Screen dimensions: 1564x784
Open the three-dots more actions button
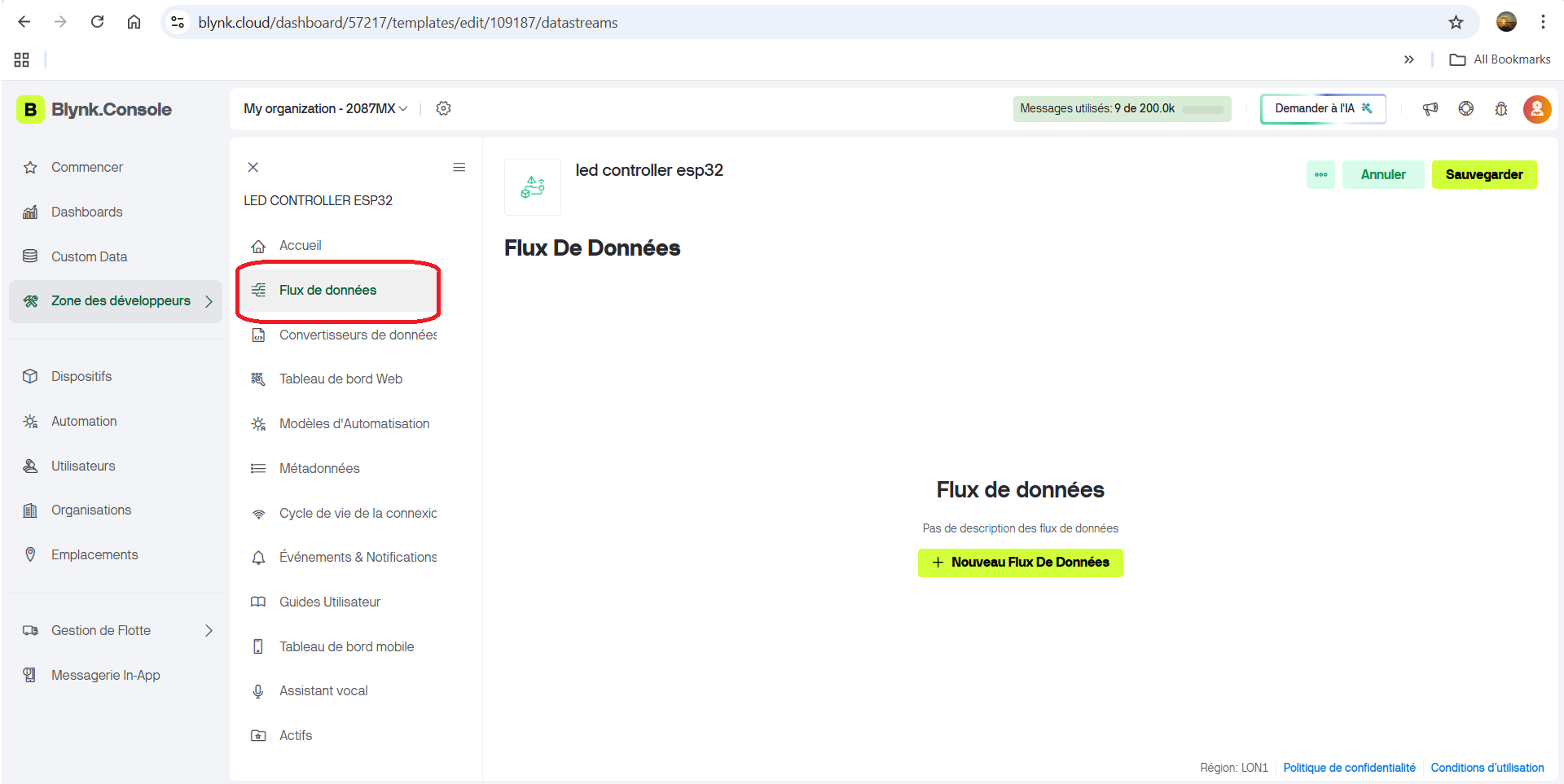[1320, 174]
